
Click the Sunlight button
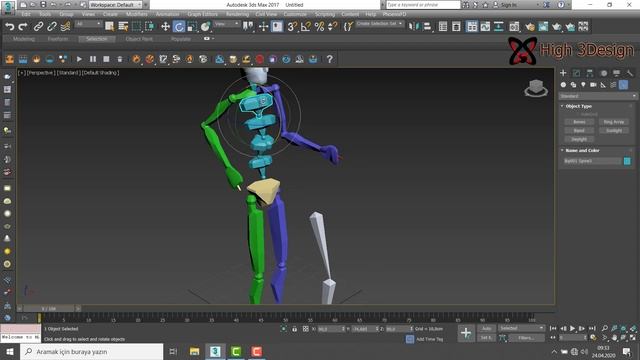point(614,131)
